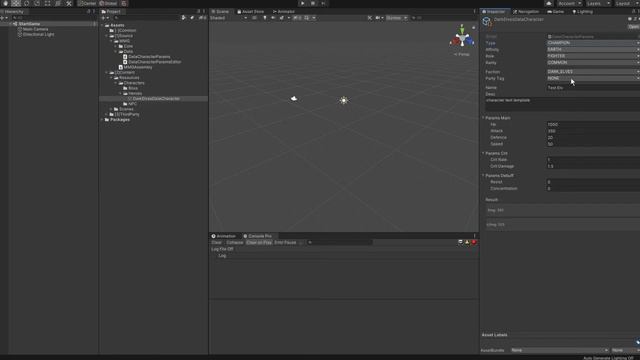Open the Party Tag dropdown showing NONE
Image resolution: width=640 pixels, height=360 pixels.
[x=593, y=78]
